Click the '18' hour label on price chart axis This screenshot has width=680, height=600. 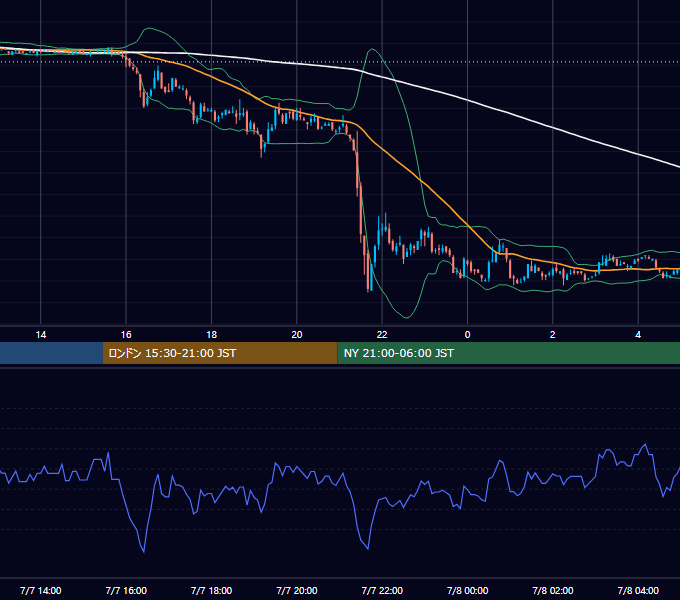211,335
